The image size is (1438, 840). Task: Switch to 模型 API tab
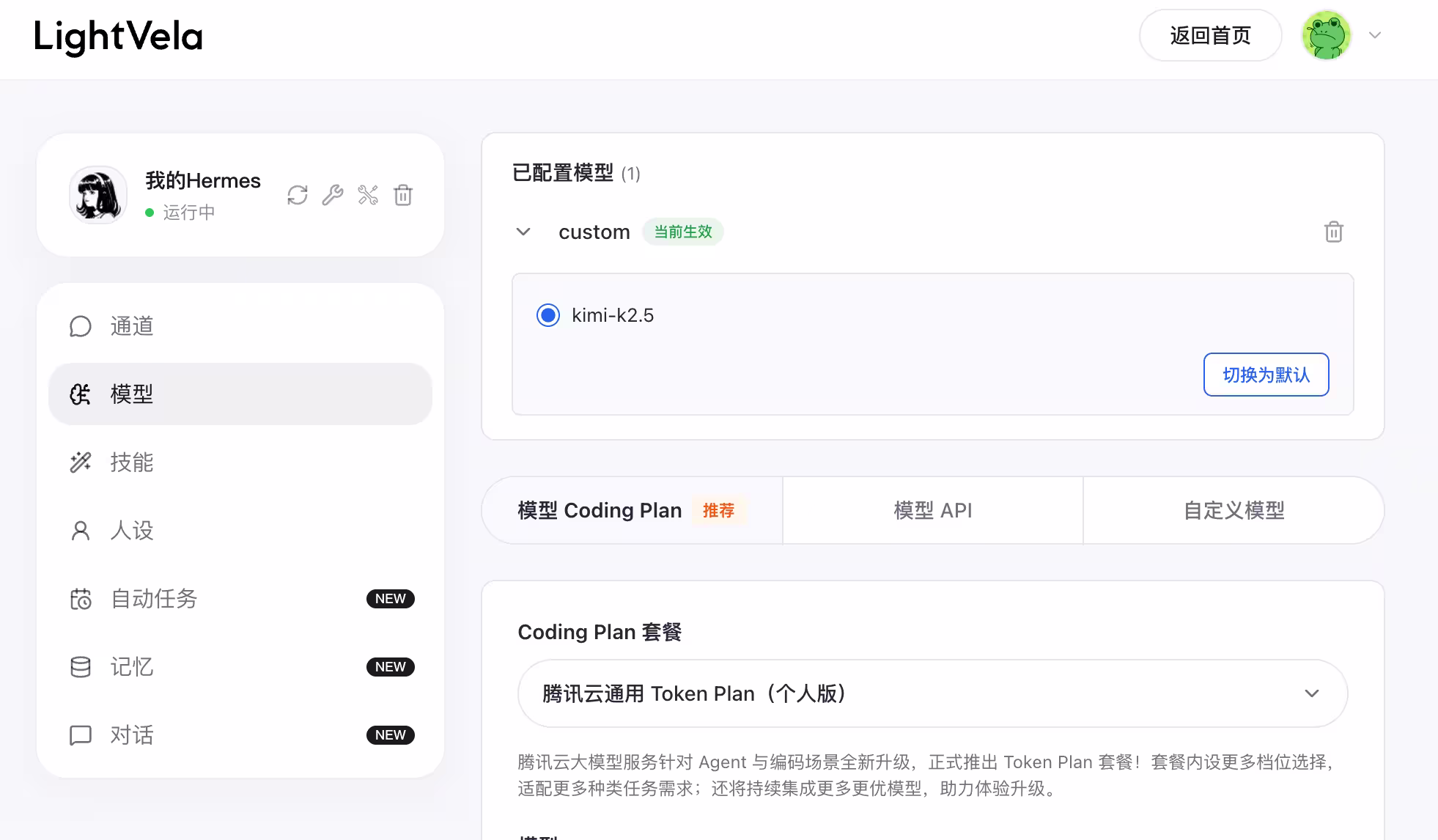(933, 510)
